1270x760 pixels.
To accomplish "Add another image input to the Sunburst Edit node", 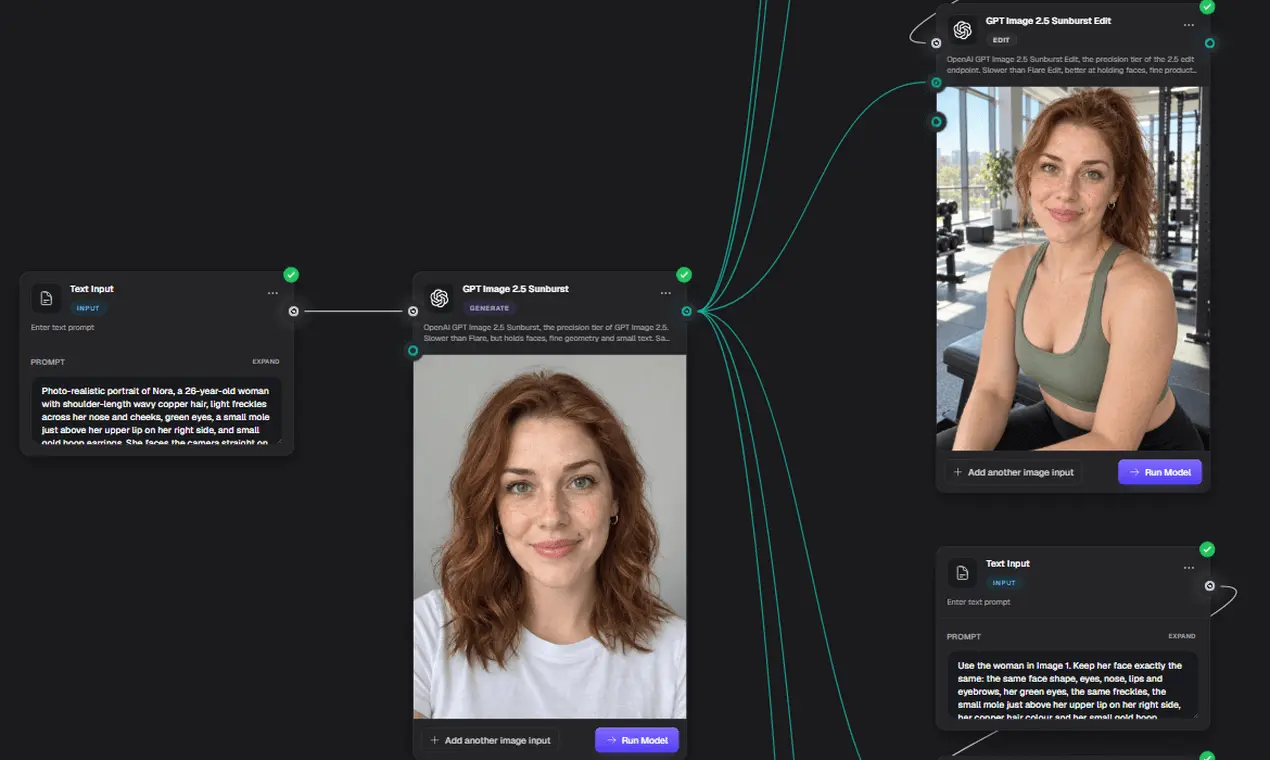I will tap(1014, 472).
